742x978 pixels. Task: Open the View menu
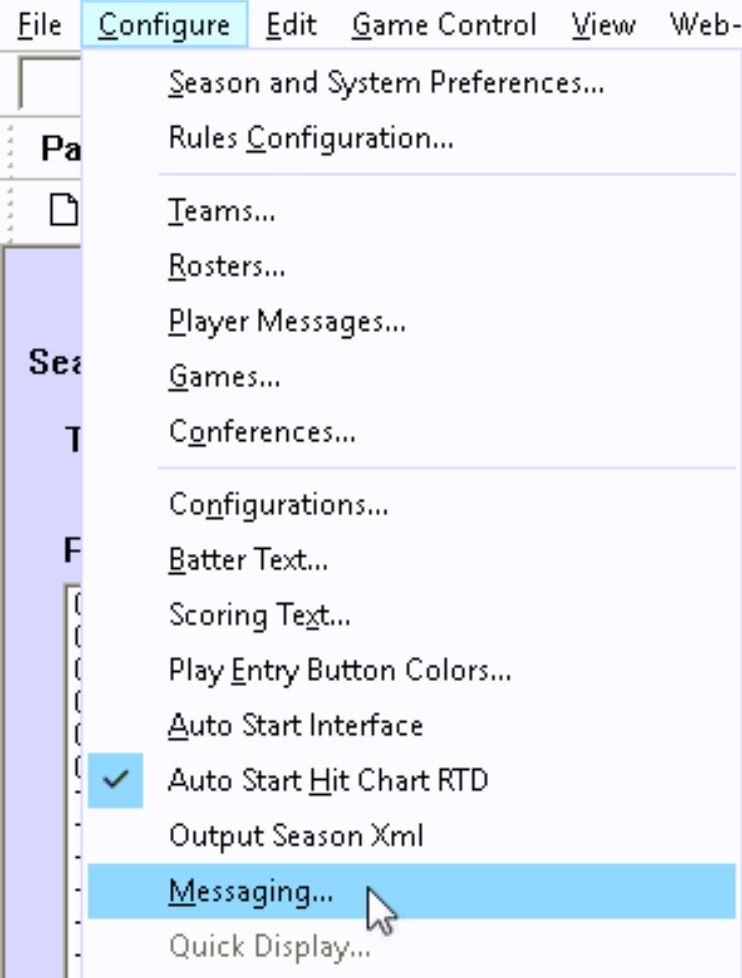(x=602, y=25)
